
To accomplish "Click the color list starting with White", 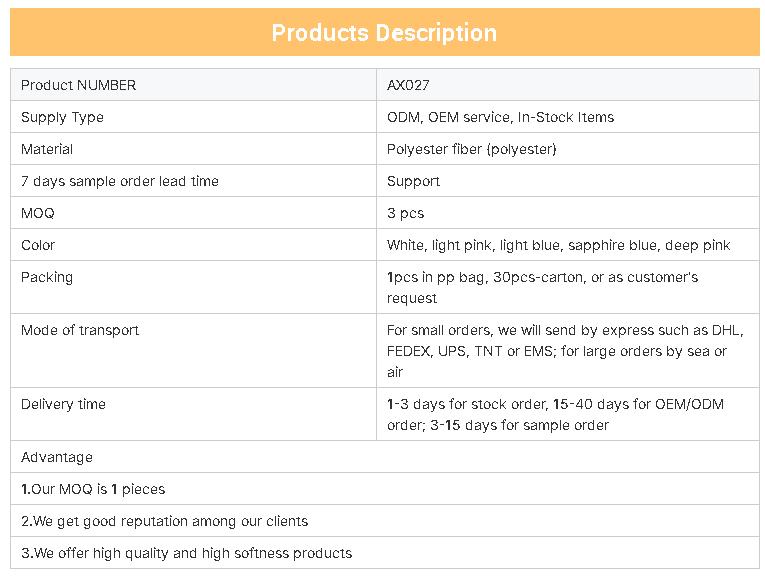I will point(558,245).
